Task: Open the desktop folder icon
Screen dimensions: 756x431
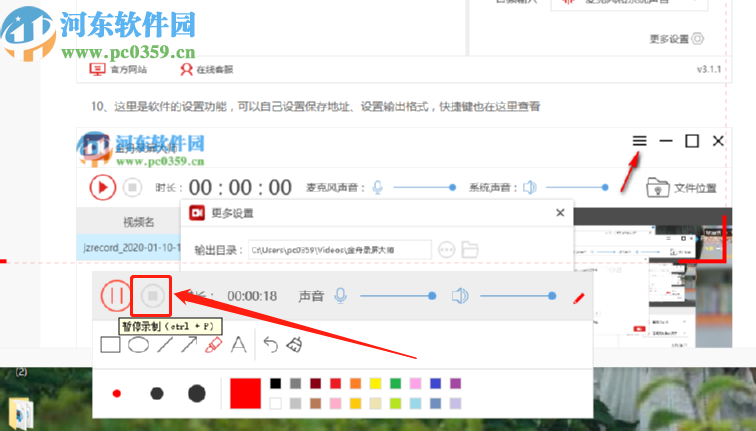Action: [20, 412]
